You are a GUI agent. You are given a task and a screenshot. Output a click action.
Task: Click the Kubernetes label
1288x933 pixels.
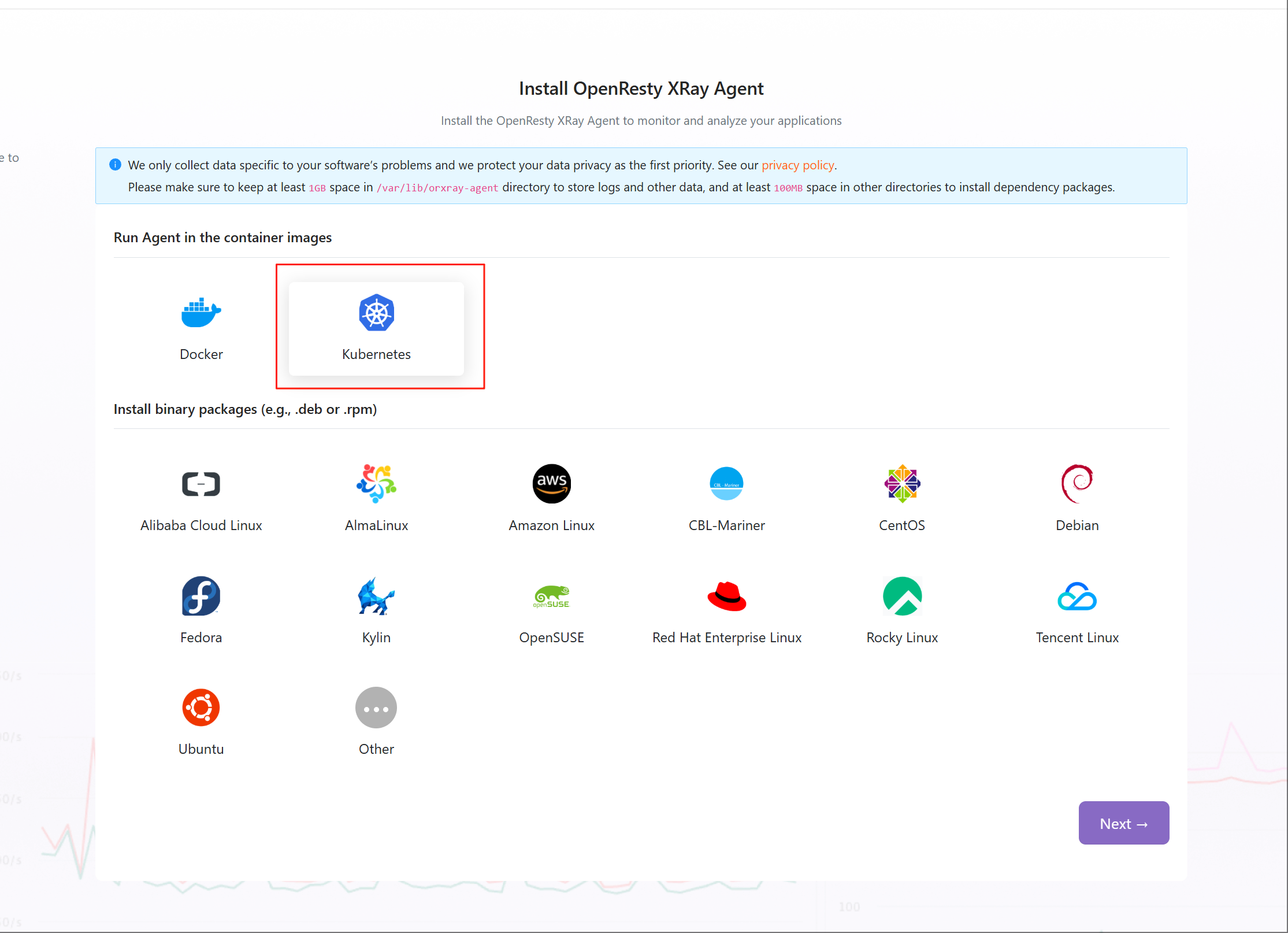tap(376, 354)
